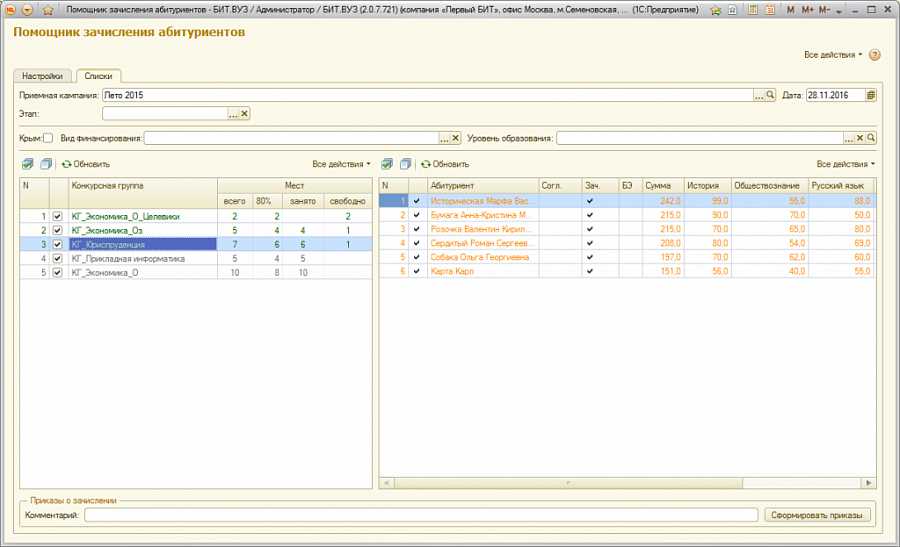Switch to the Настройки tab
Viewport: 900px width, 547px height.
tap(42, 76)
